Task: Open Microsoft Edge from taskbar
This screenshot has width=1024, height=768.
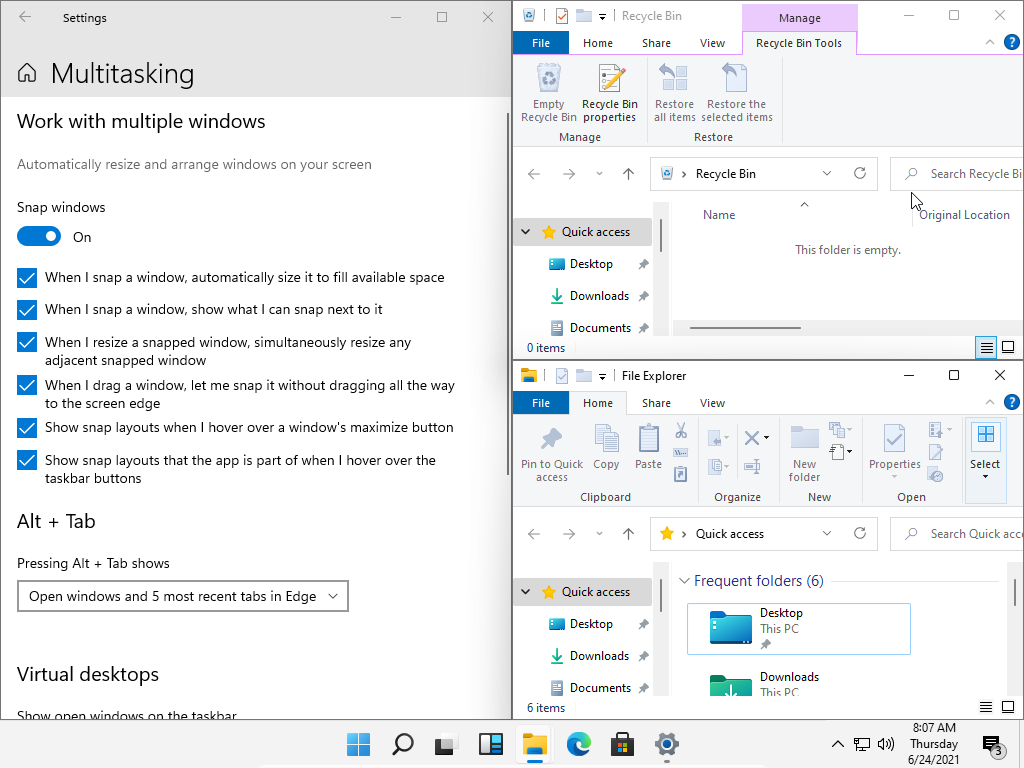Action: [x=579, y=744]
